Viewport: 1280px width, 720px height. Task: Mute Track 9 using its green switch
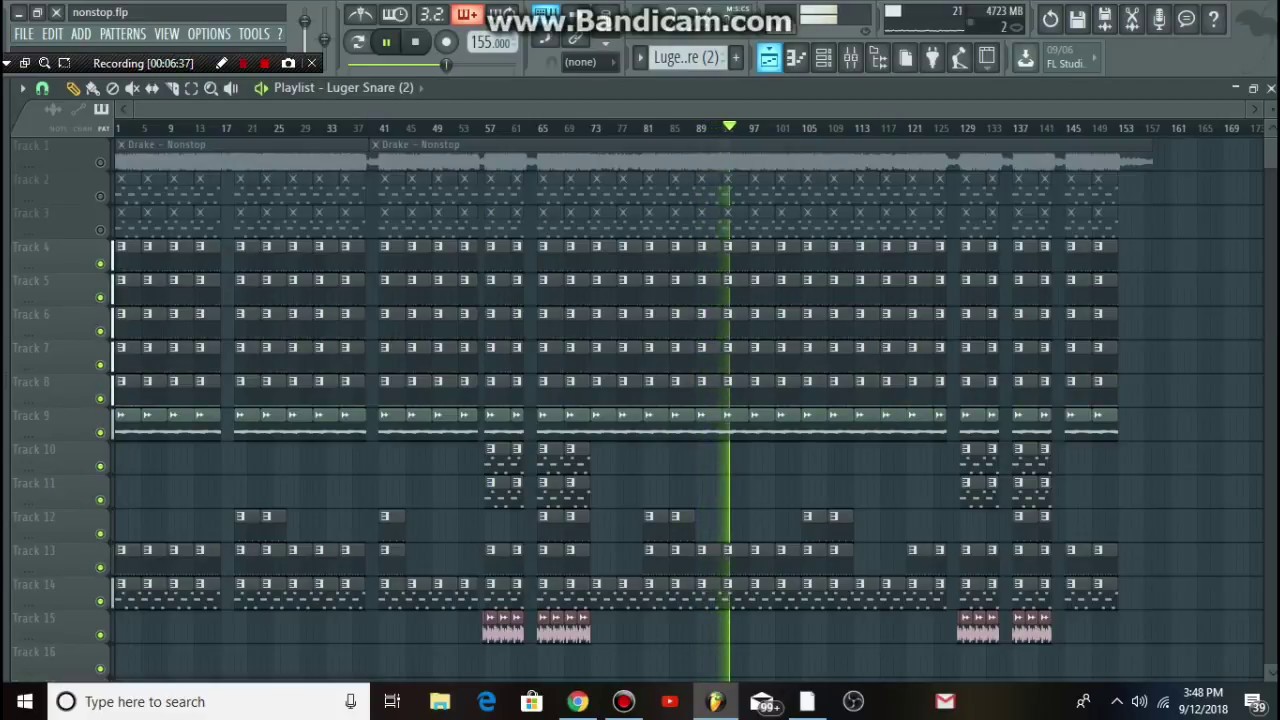pos(100,433)
